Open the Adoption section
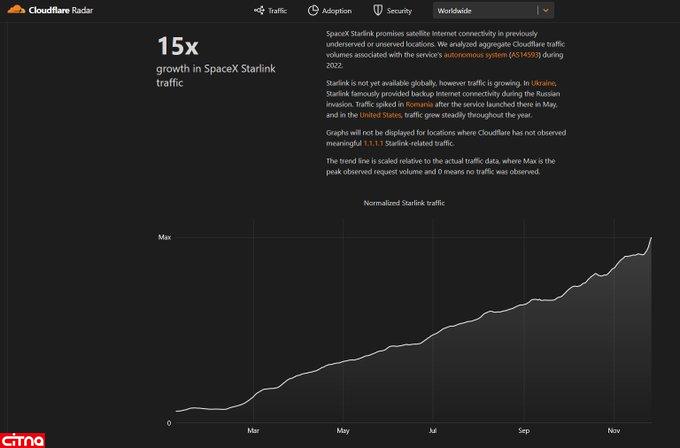Image resolution: width=680 pixels, height=448 pixels. tap(336, 10)
